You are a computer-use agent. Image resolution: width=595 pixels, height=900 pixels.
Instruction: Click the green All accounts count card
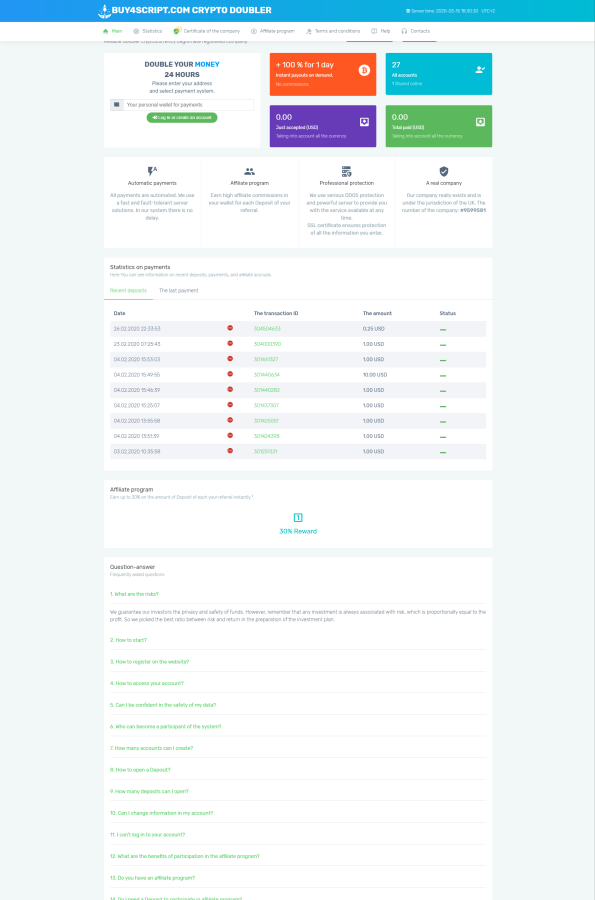[x=439, y=74]
